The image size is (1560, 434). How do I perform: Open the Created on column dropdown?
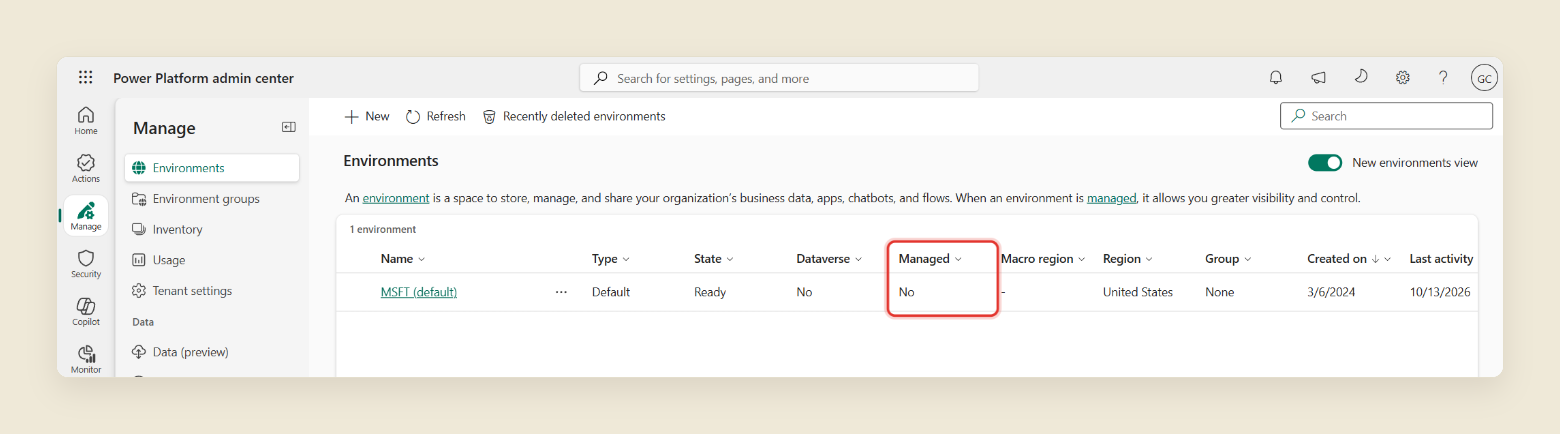click(1389, 259)
